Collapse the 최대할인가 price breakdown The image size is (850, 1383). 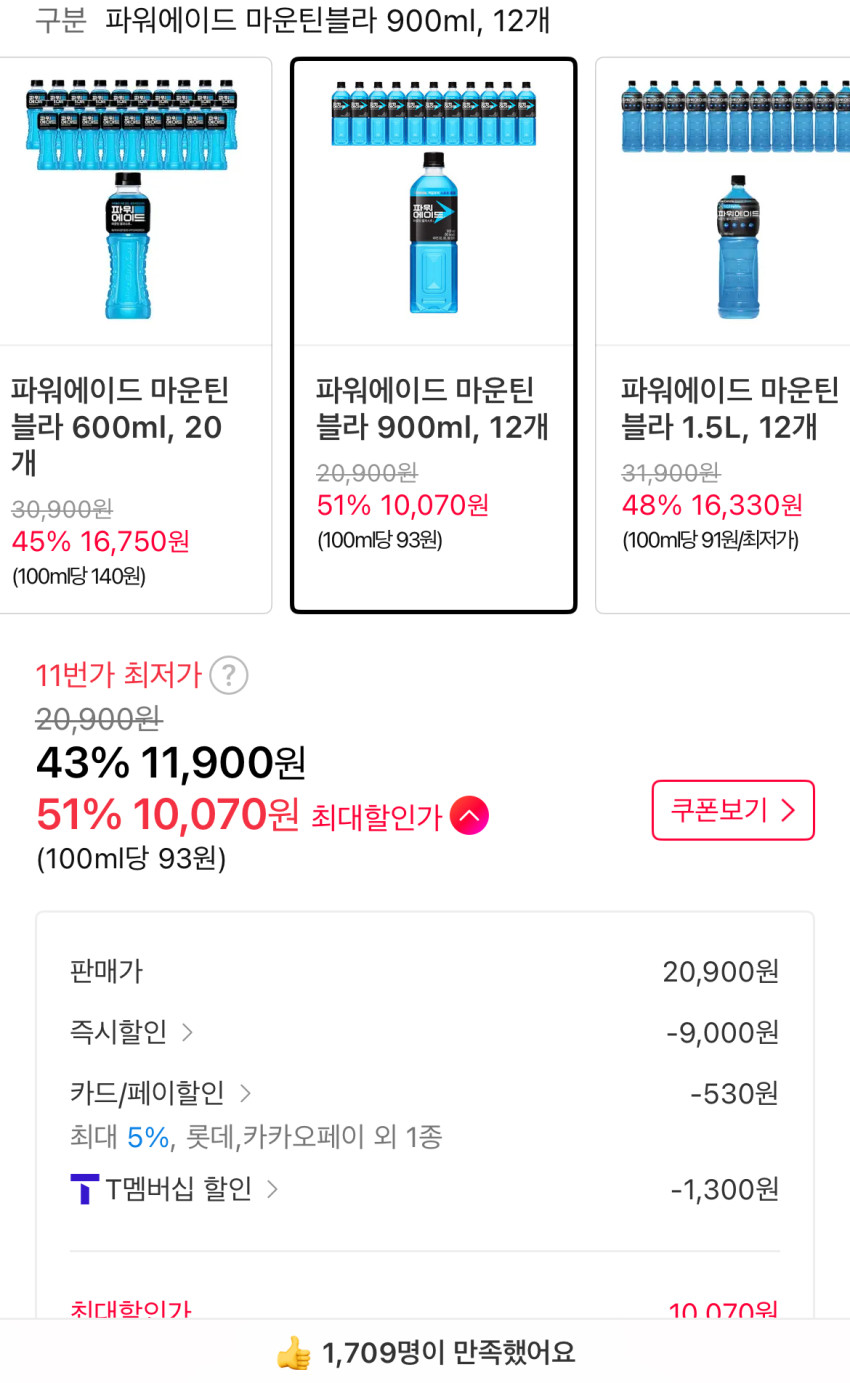click(469, 816)
